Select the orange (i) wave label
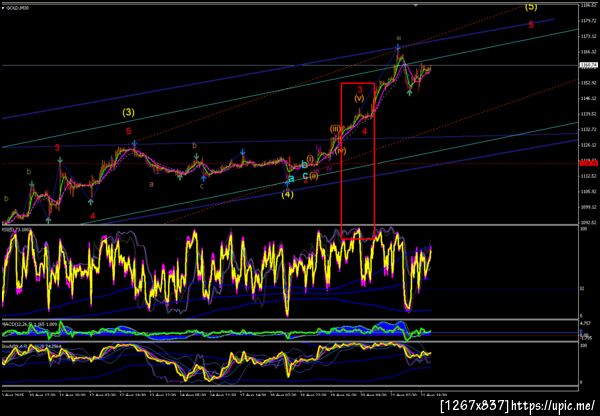Image resolution: width=600 pixels, height=416 pixels. 310,158
